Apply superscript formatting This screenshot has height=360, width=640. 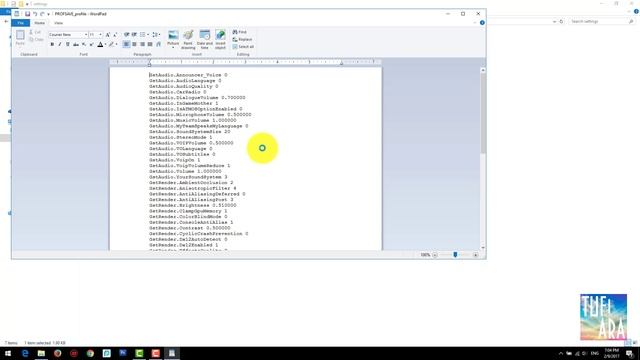tap(91, 44)
